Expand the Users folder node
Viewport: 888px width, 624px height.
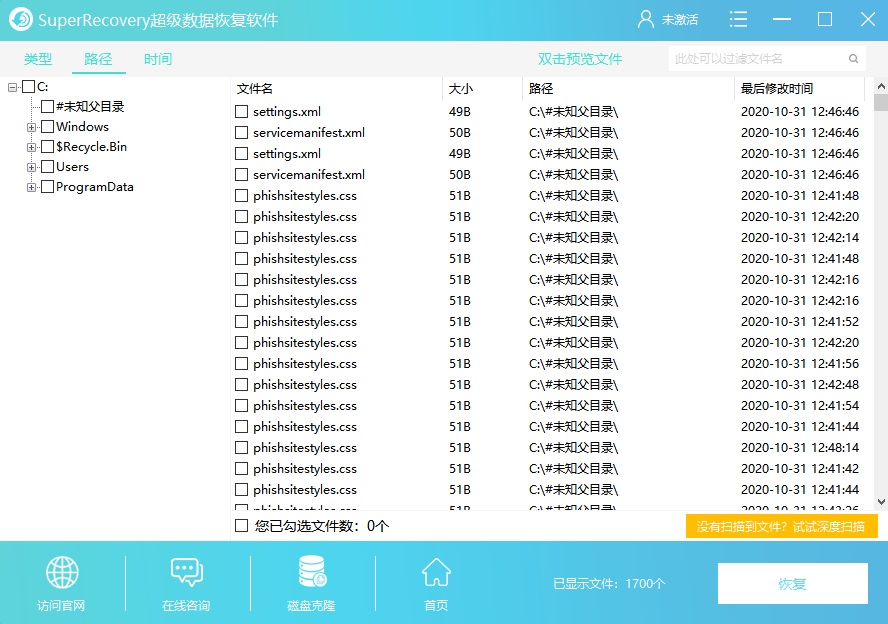tap(32, 168)
